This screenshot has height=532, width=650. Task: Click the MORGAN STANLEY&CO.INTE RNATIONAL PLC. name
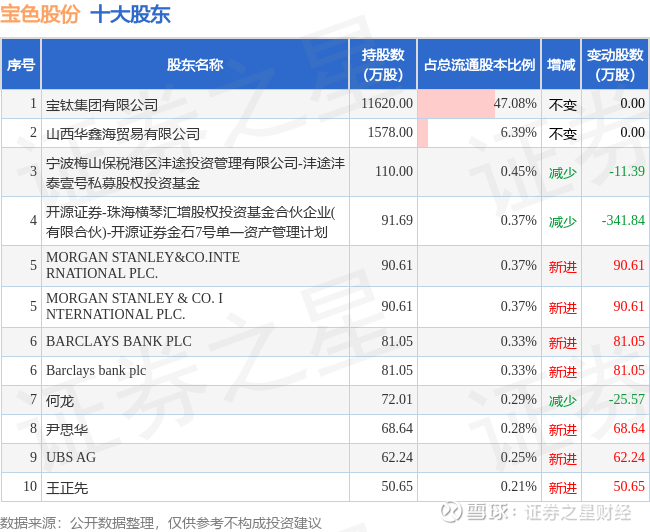(143, 265)
